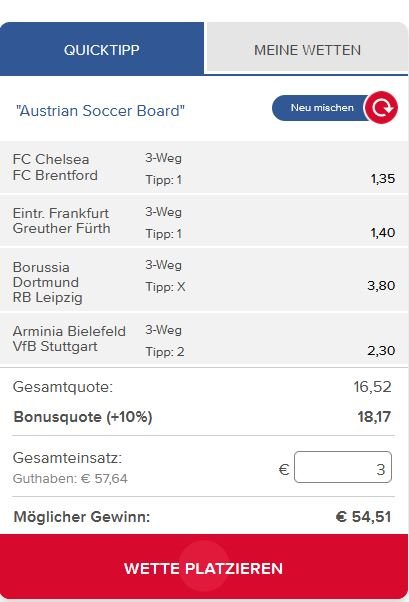Viewport: 409px width, 602px height.
Task: Click the 3,80 odds for Dortmund draw
Action: (381, 285)
